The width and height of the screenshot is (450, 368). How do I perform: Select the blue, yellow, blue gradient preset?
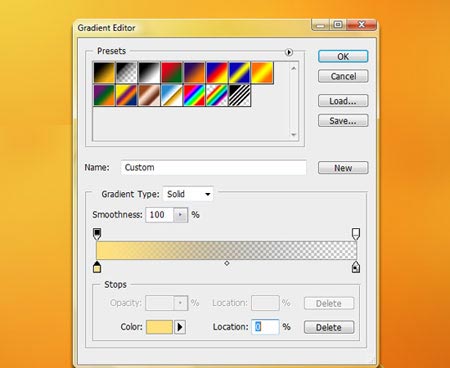pyautogui.click(x=240, y=72)
